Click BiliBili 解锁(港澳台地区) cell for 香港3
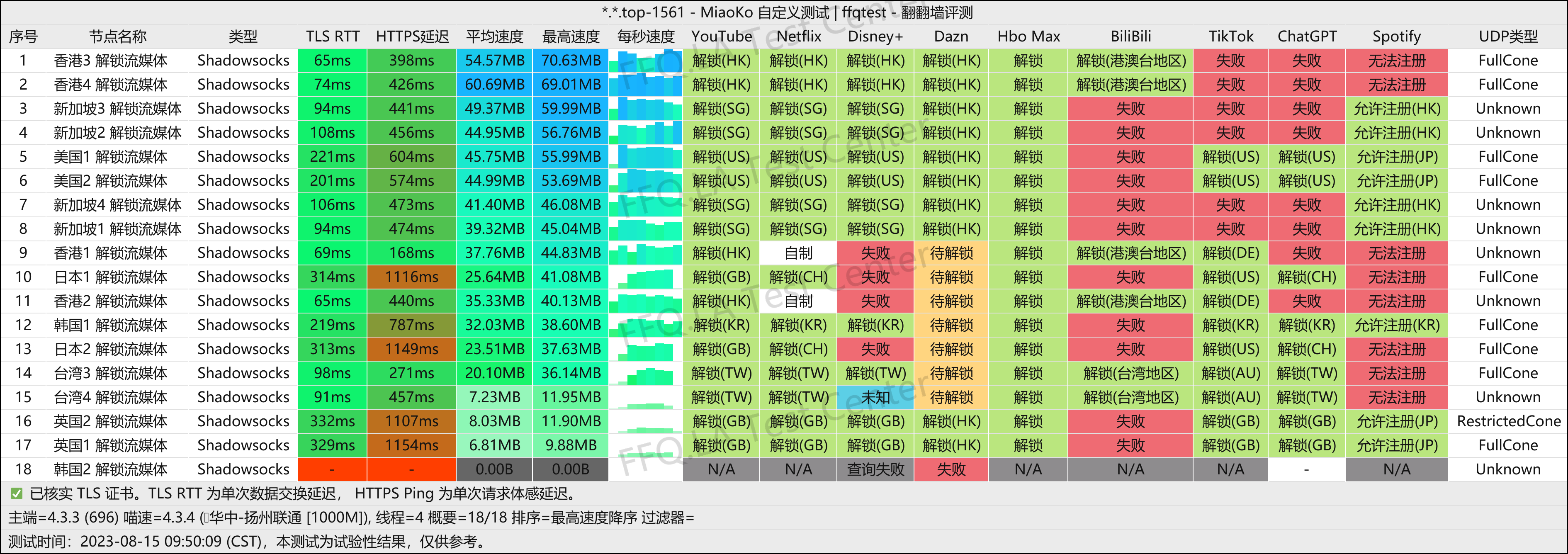This screenshot has height=554, width=1568. [1131, 61]
